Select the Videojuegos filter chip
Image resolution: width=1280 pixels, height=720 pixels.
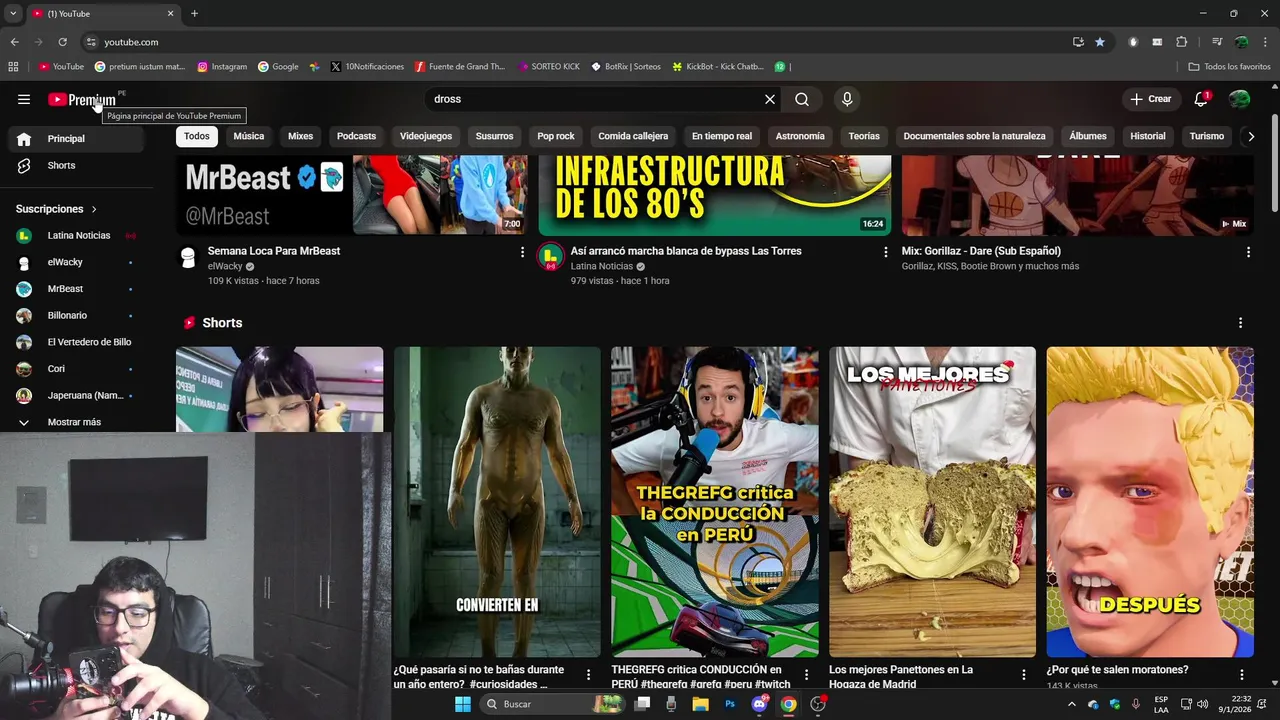click(426, 136)
